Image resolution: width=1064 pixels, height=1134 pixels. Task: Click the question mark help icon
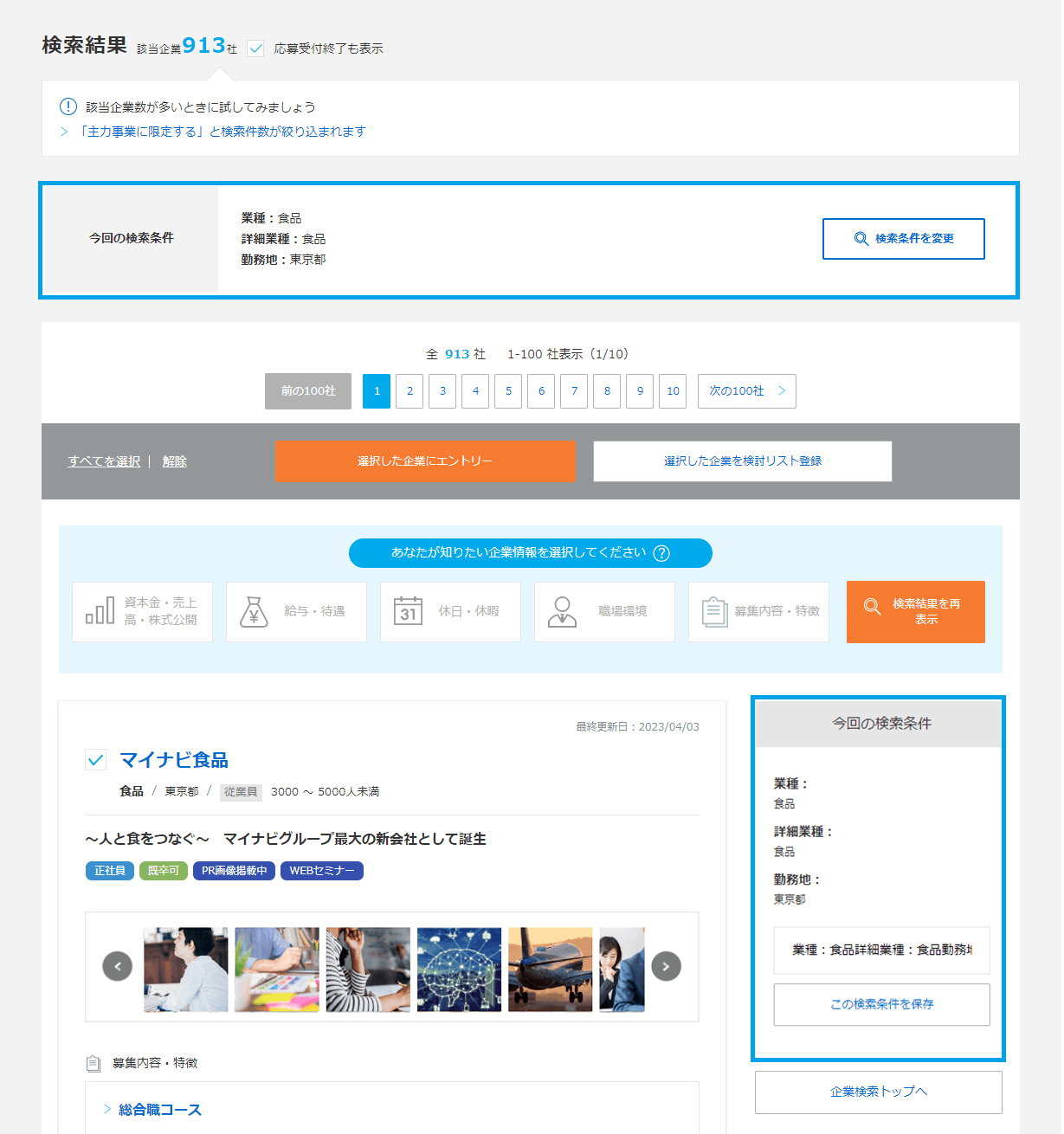[661, 553]
